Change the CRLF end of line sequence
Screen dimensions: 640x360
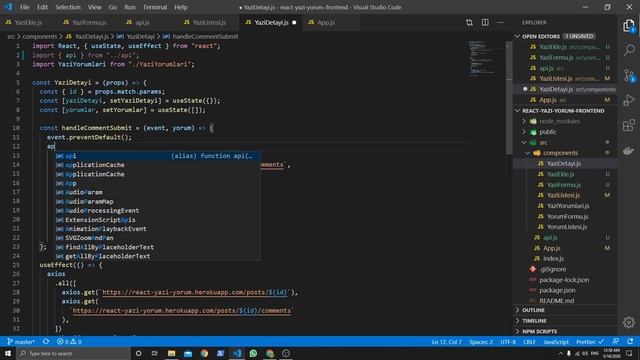click(x=529, y=342)
